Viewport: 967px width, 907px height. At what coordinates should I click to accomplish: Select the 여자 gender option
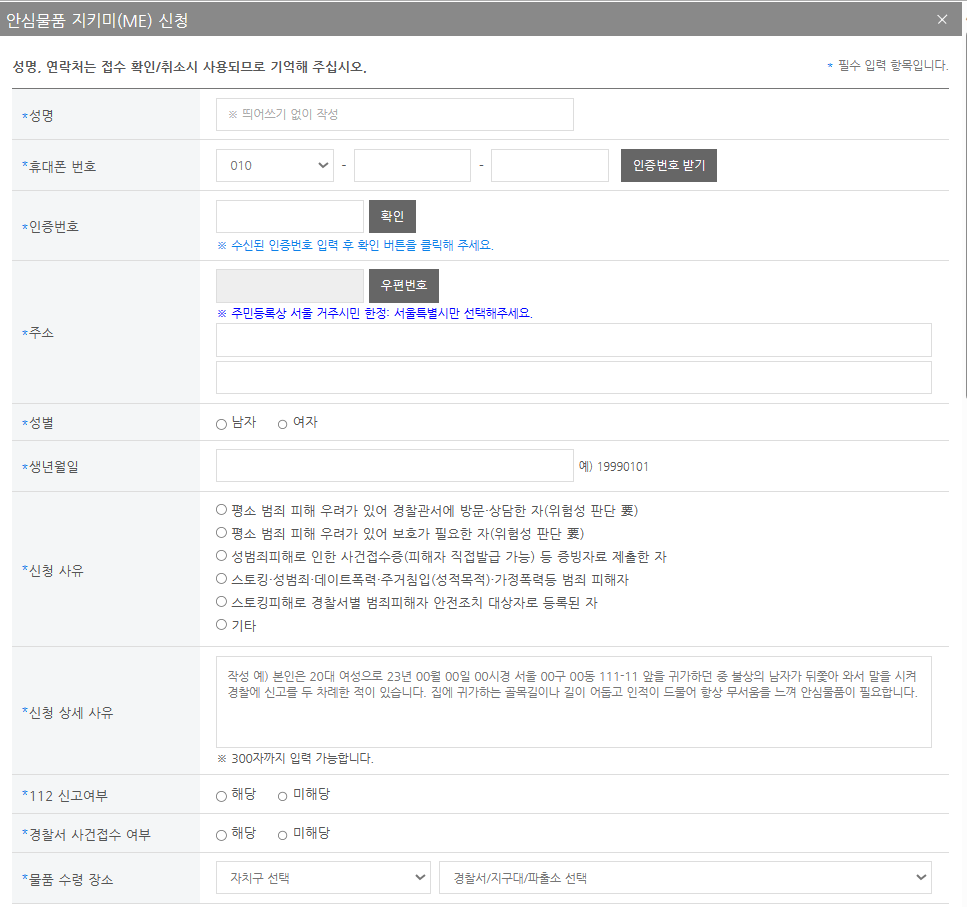(281, 422)
